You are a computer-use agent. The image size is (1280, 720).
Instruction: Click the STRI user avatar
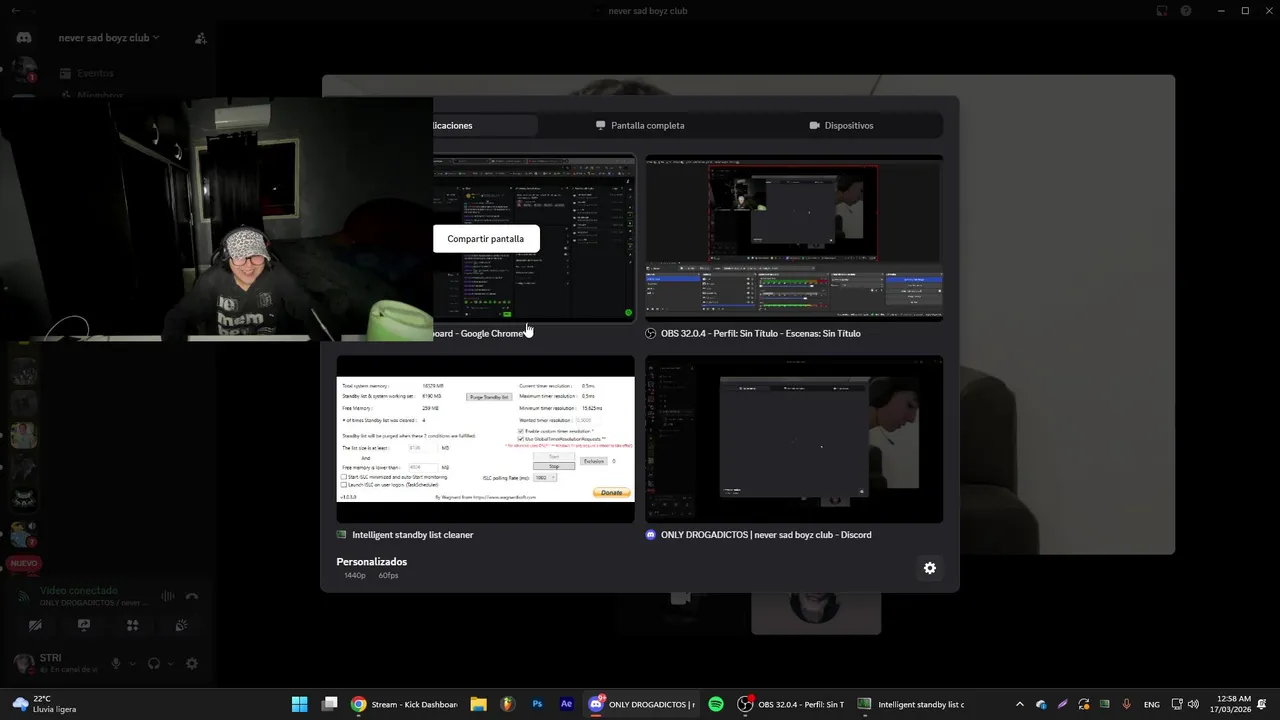(23, 663)
